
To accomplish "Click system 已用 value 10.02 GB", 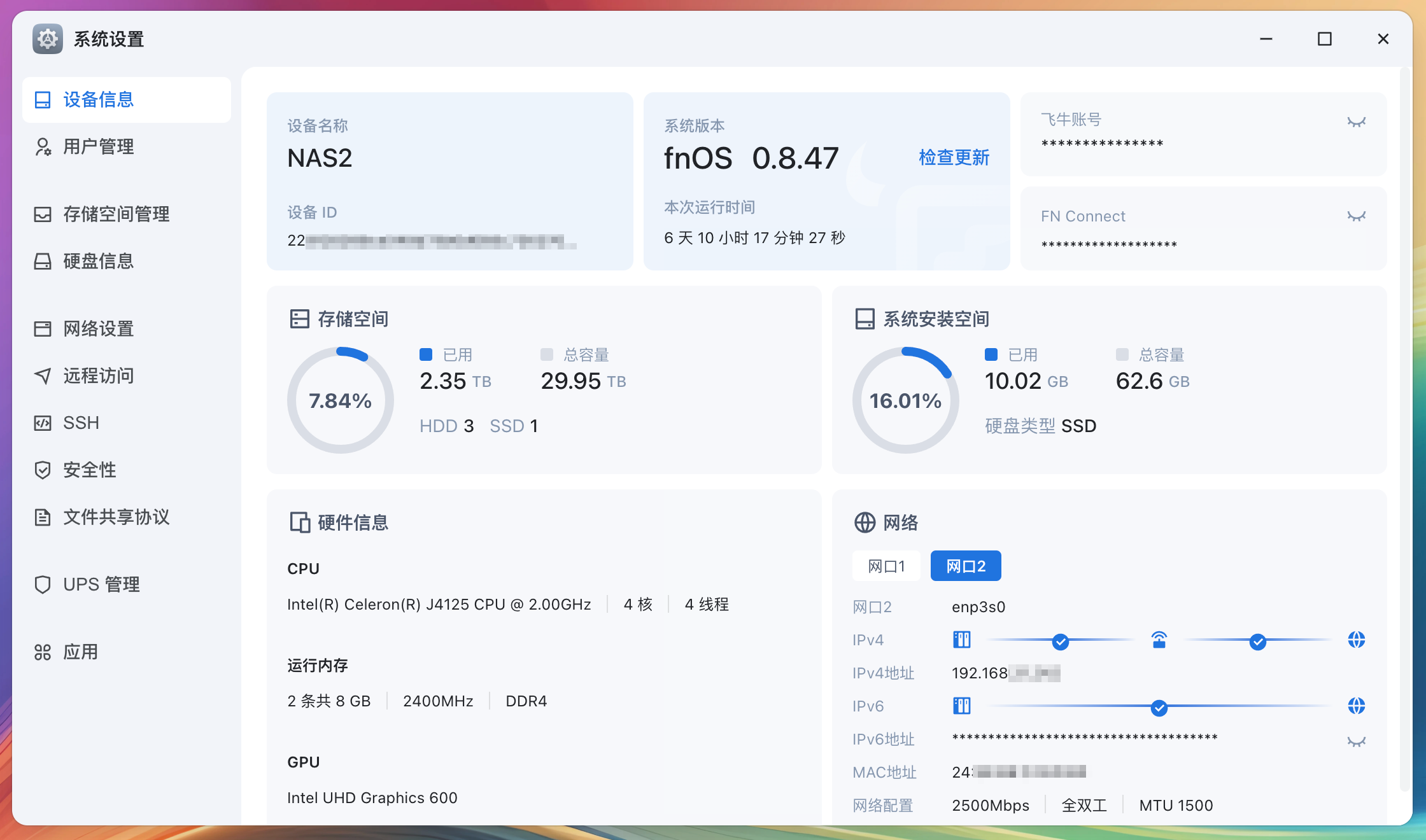I will 1026,381.
